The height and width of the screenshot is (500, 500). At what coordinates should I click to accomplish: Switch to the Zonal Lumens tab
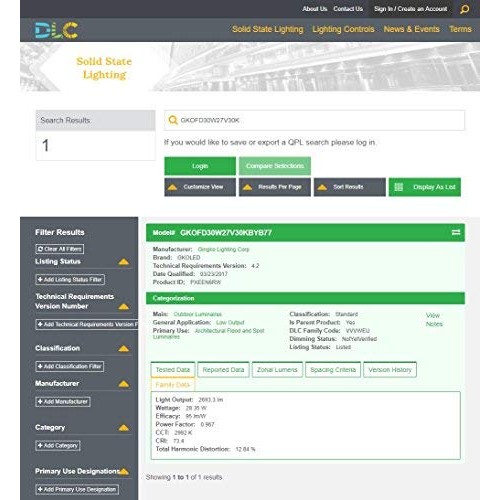click(277, 370)
